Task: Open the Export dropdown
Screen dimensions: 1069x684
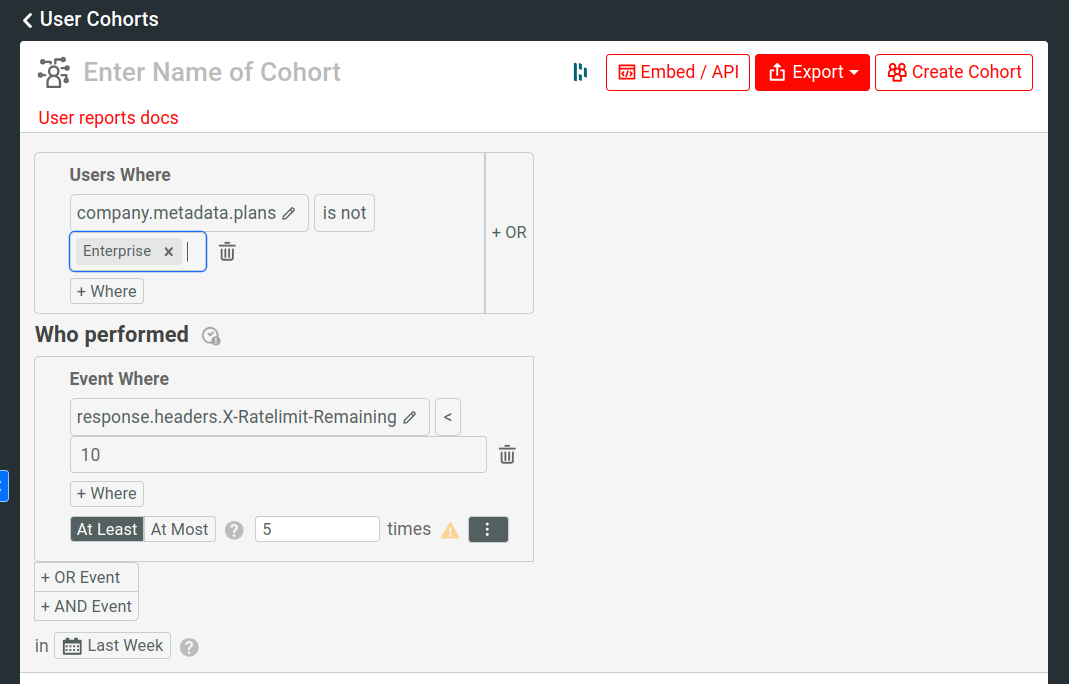Action: click(812, 72)
